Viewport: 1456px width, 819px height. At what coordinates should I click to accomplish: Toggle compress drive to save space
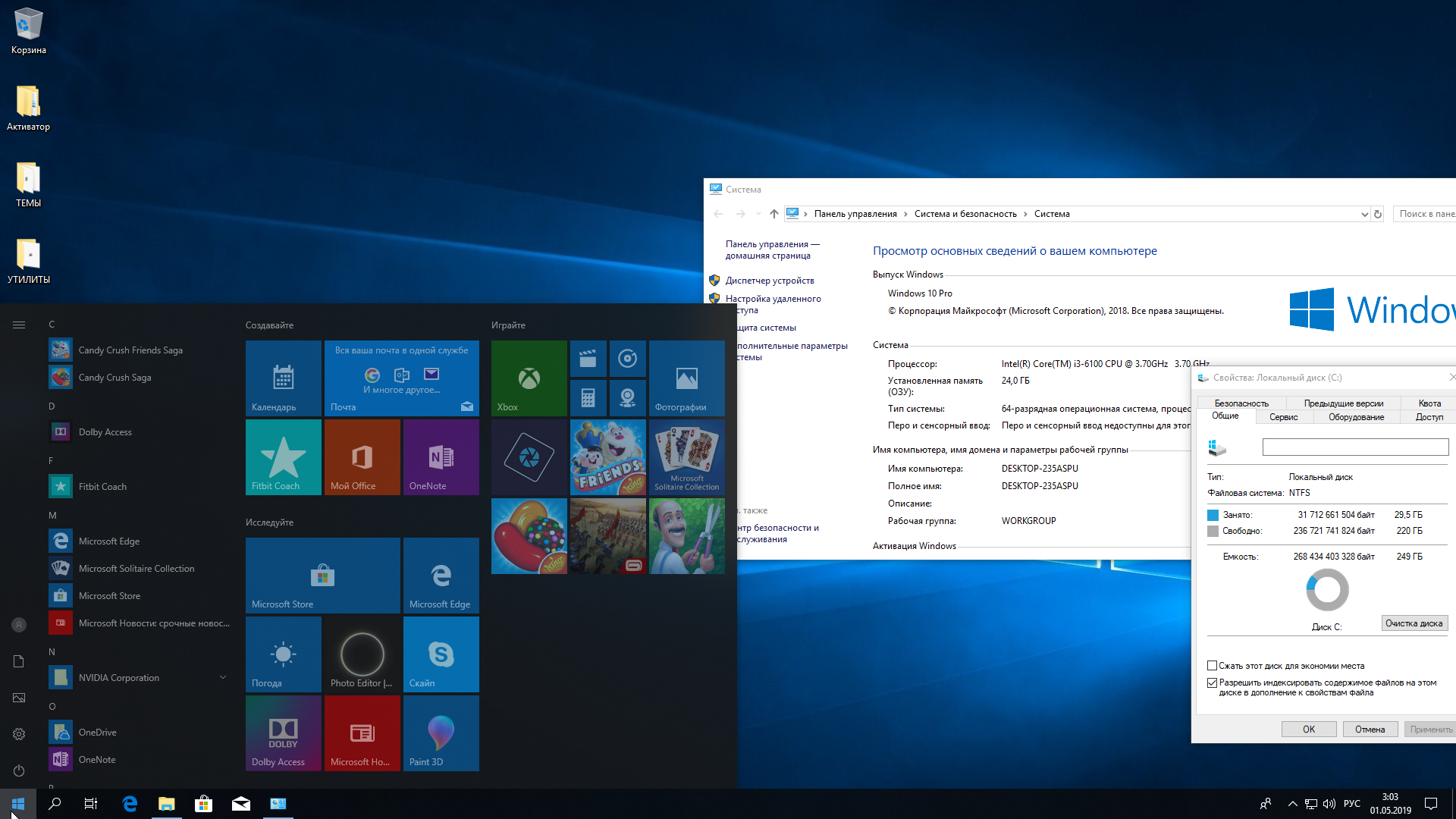point(1213,664)
